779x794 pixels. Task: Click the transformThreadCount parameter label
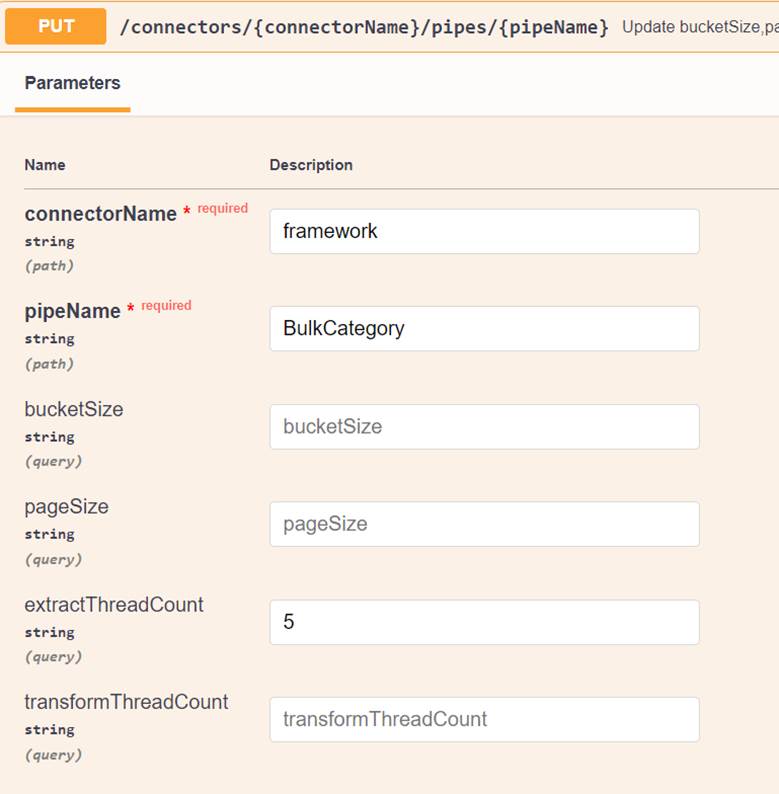pyautogui.click(x=126, y=702)
